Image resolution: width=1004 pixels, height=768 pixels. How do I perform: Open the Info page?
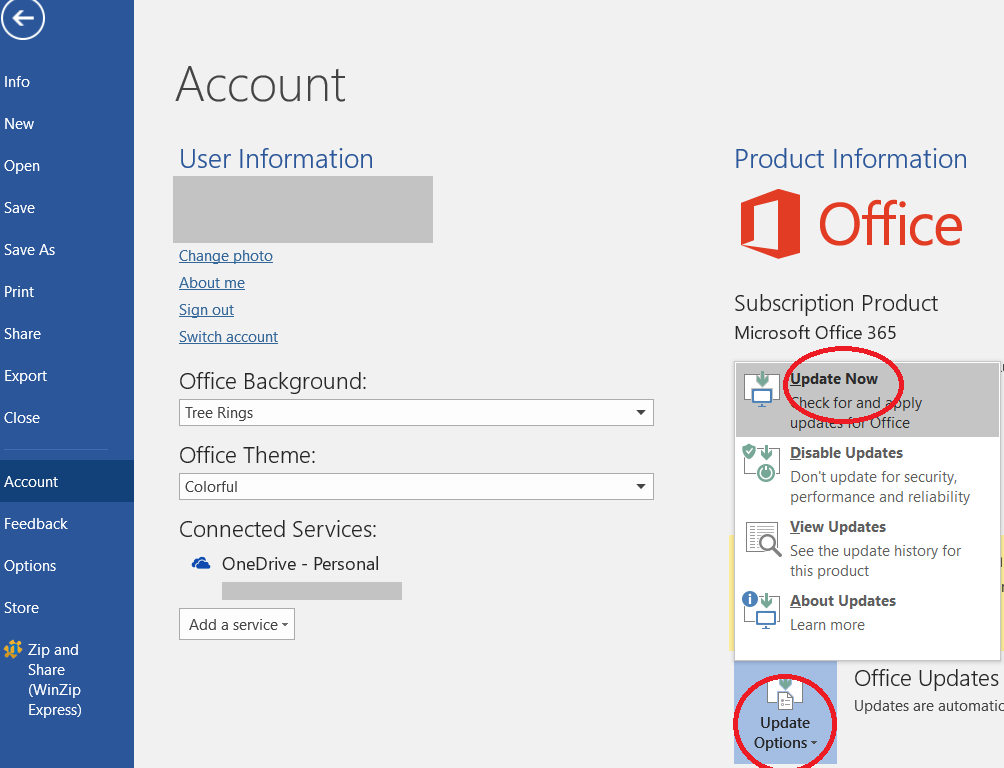point(17,82)
